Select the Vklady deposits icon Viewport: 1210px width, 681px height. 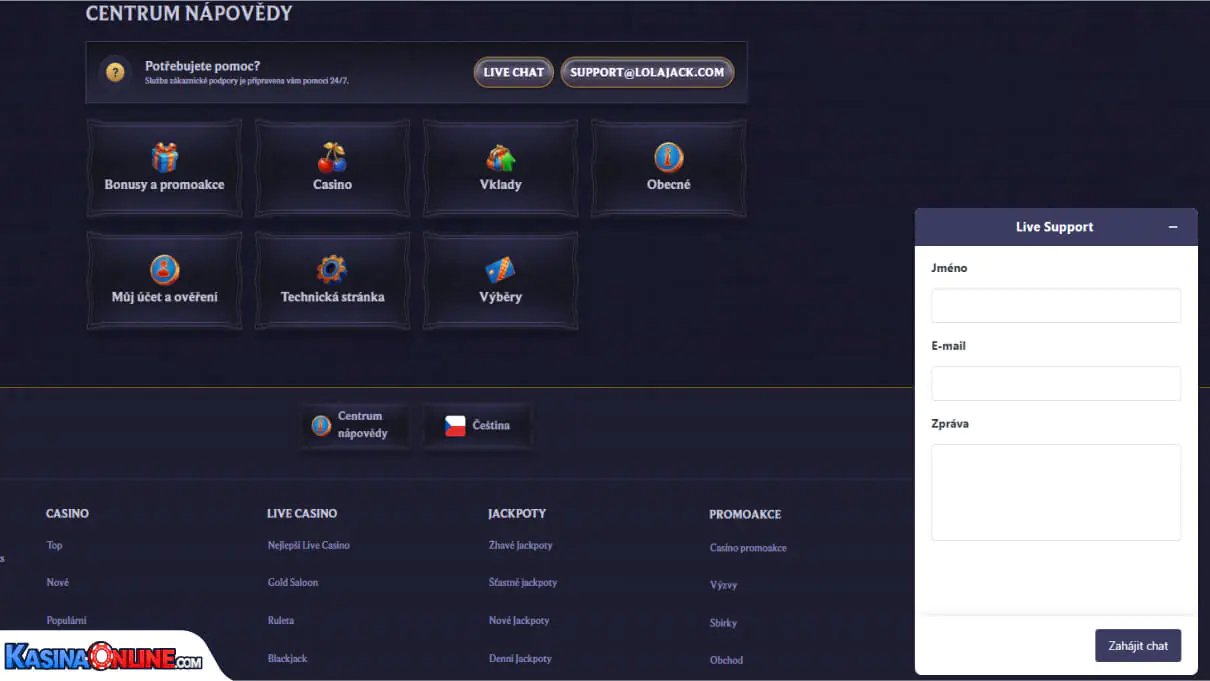pos(500,157)
